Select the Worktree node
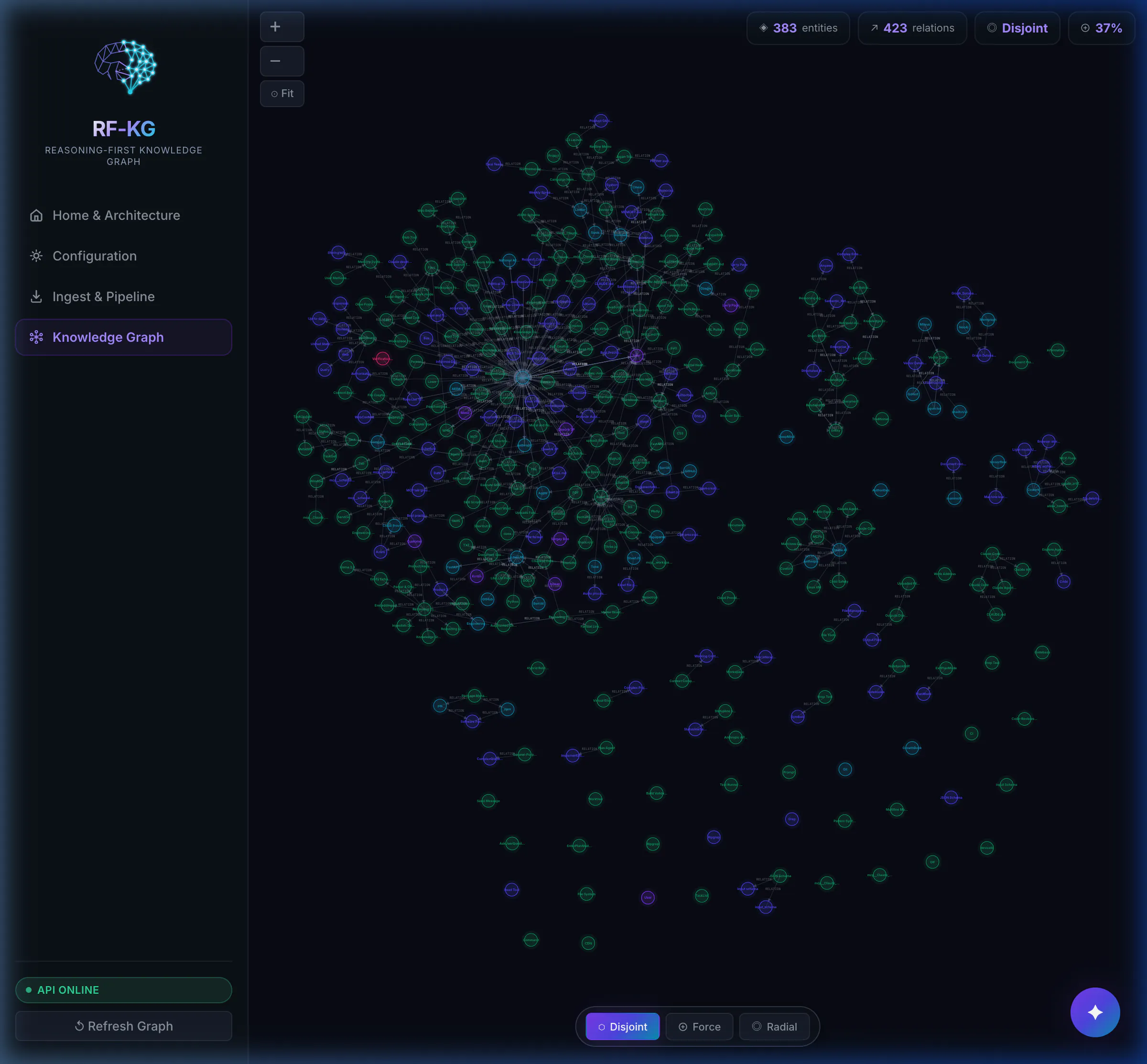This screenshot has height=1064, width=1147. click(x=595, y=799)
